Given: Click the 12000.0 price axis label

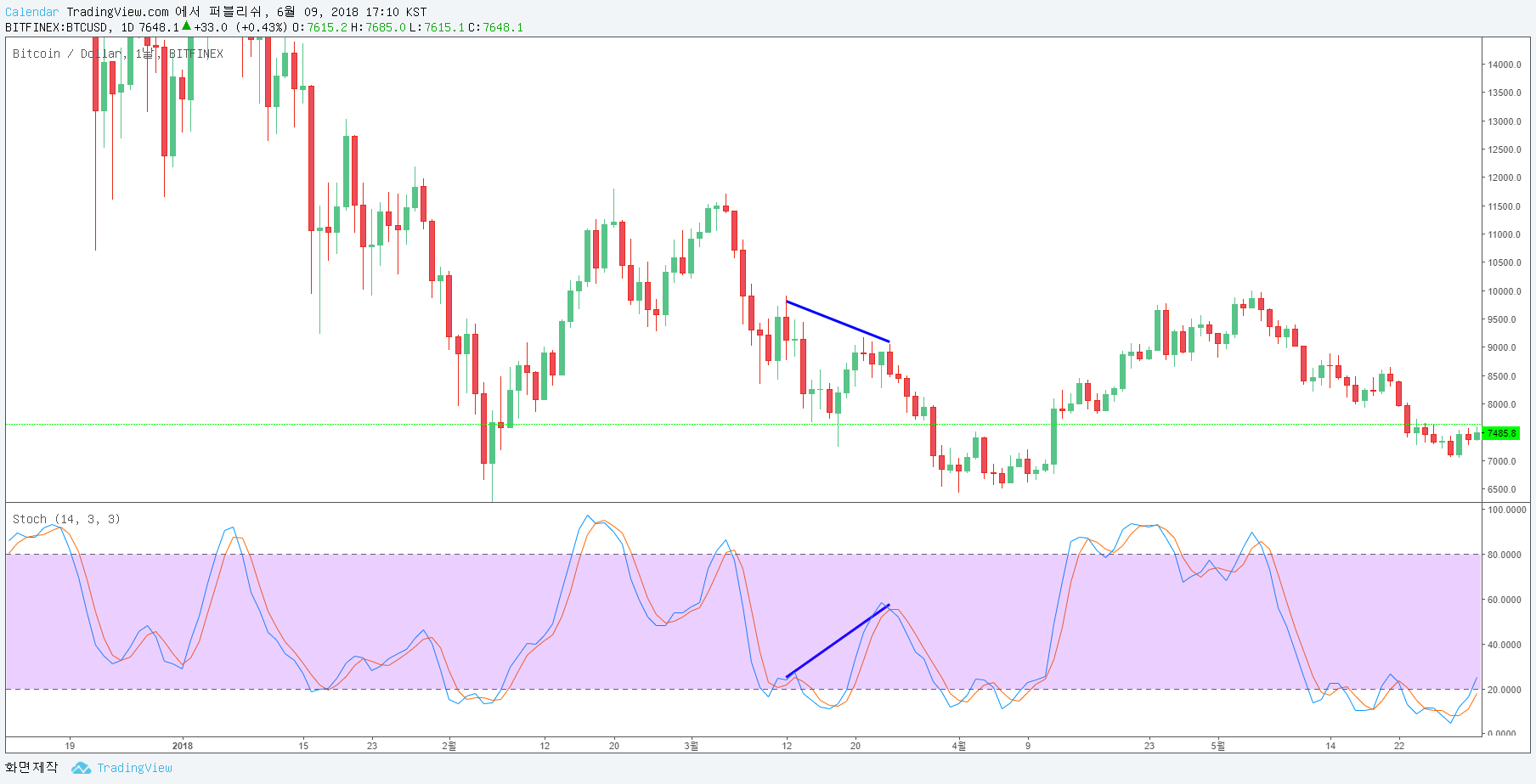Looking at the screenshot, I should point(1505,178).
